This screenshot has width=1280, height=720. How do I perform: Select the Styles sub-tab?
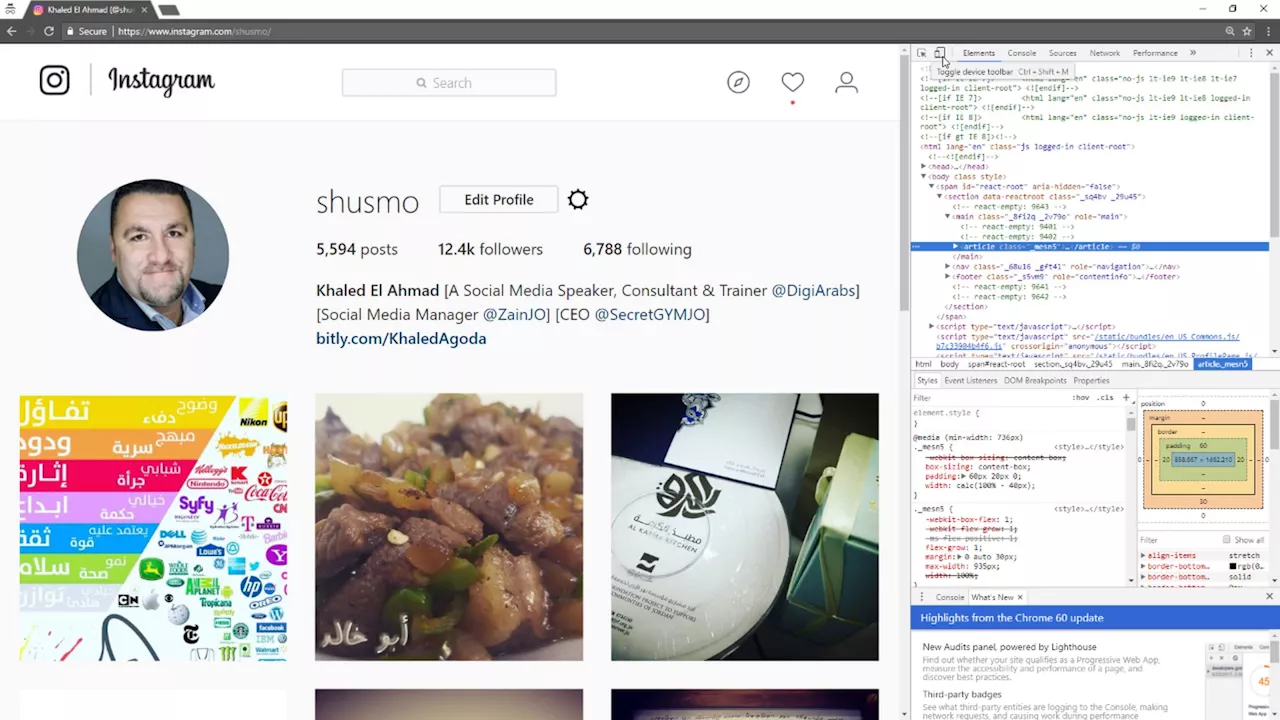coord(927,381)
